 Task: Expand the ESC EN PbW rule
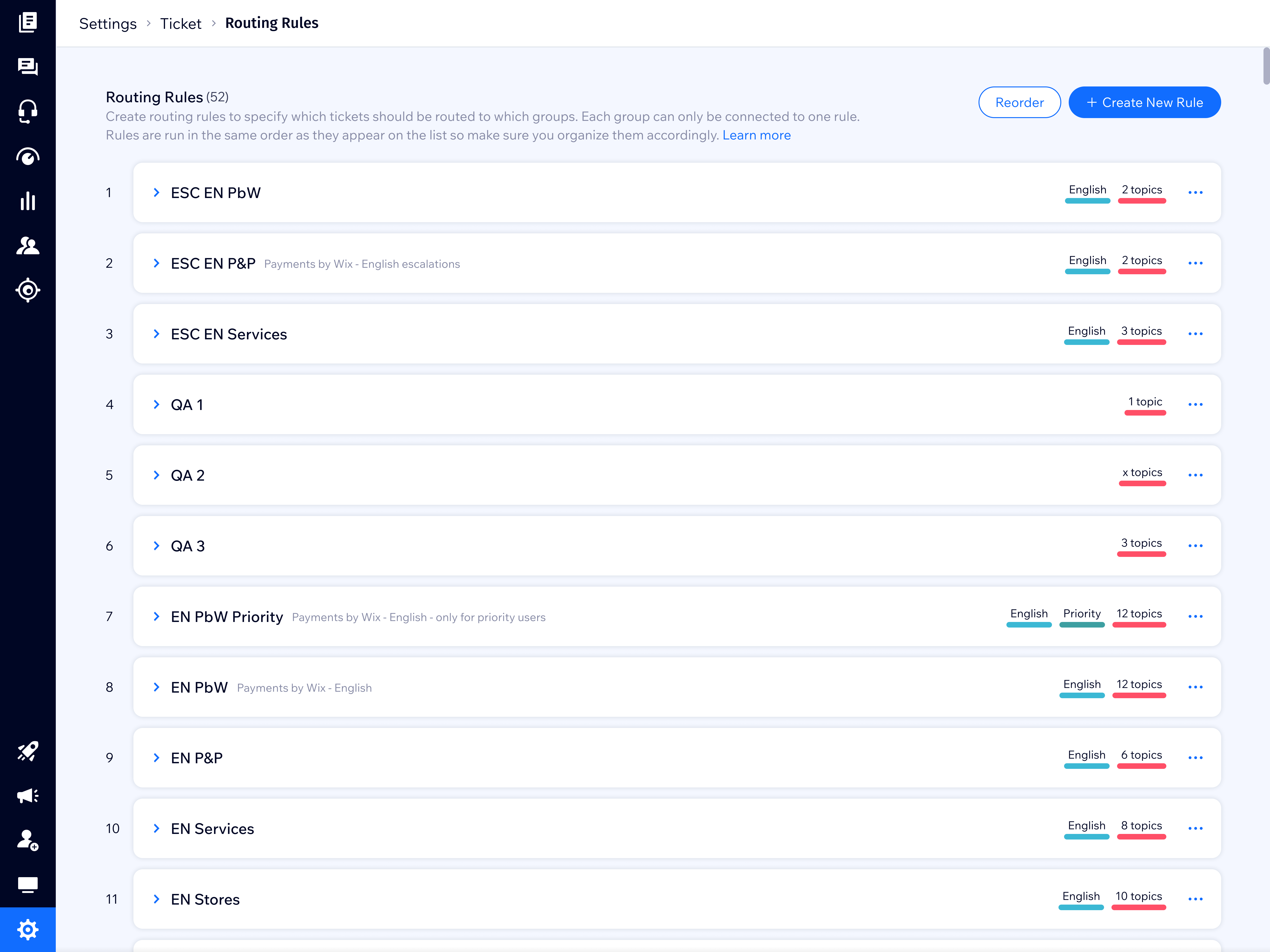156,192
